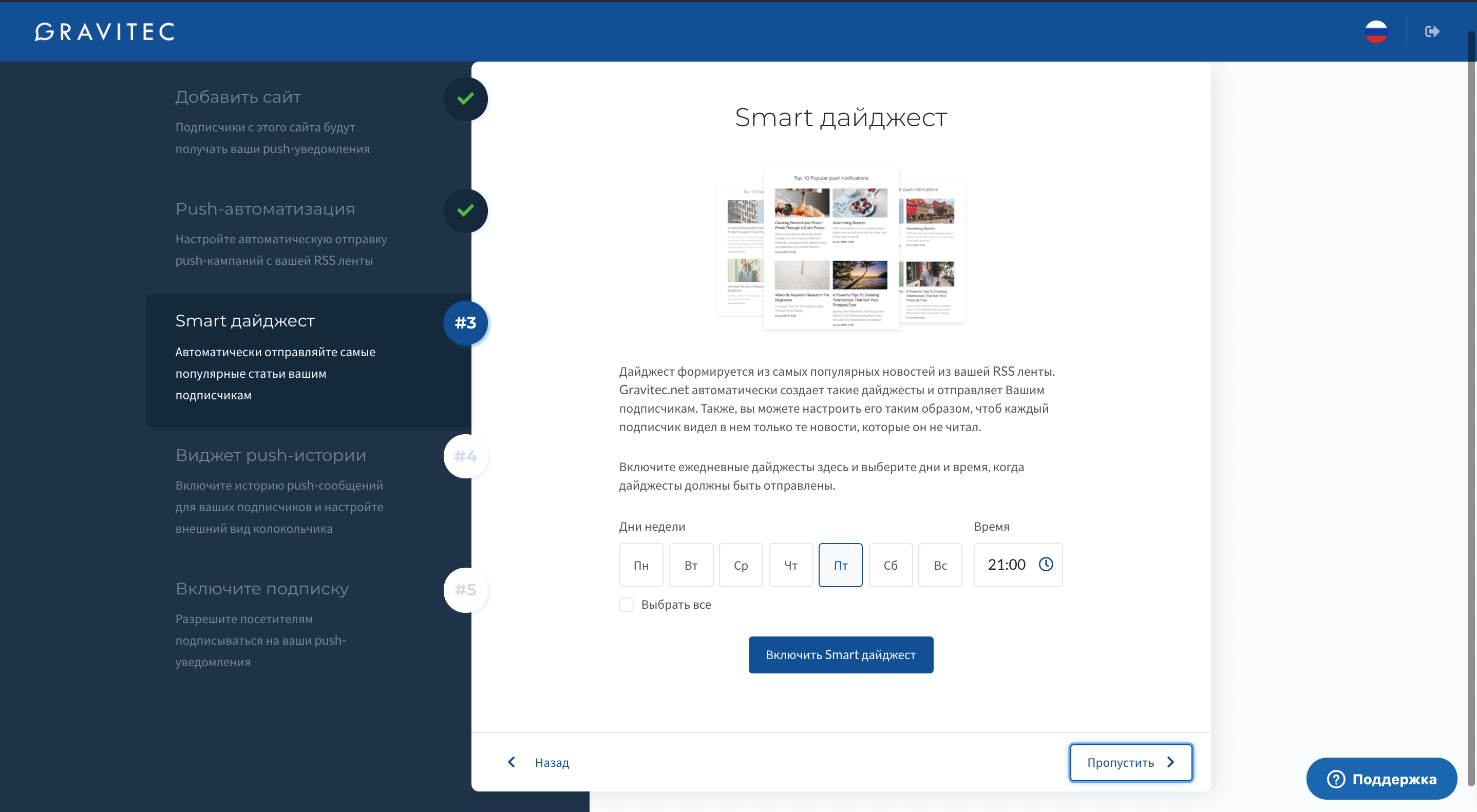Screen dimensions: 1477x812
Task: Click the Пропустить button
Action: 1131,762
